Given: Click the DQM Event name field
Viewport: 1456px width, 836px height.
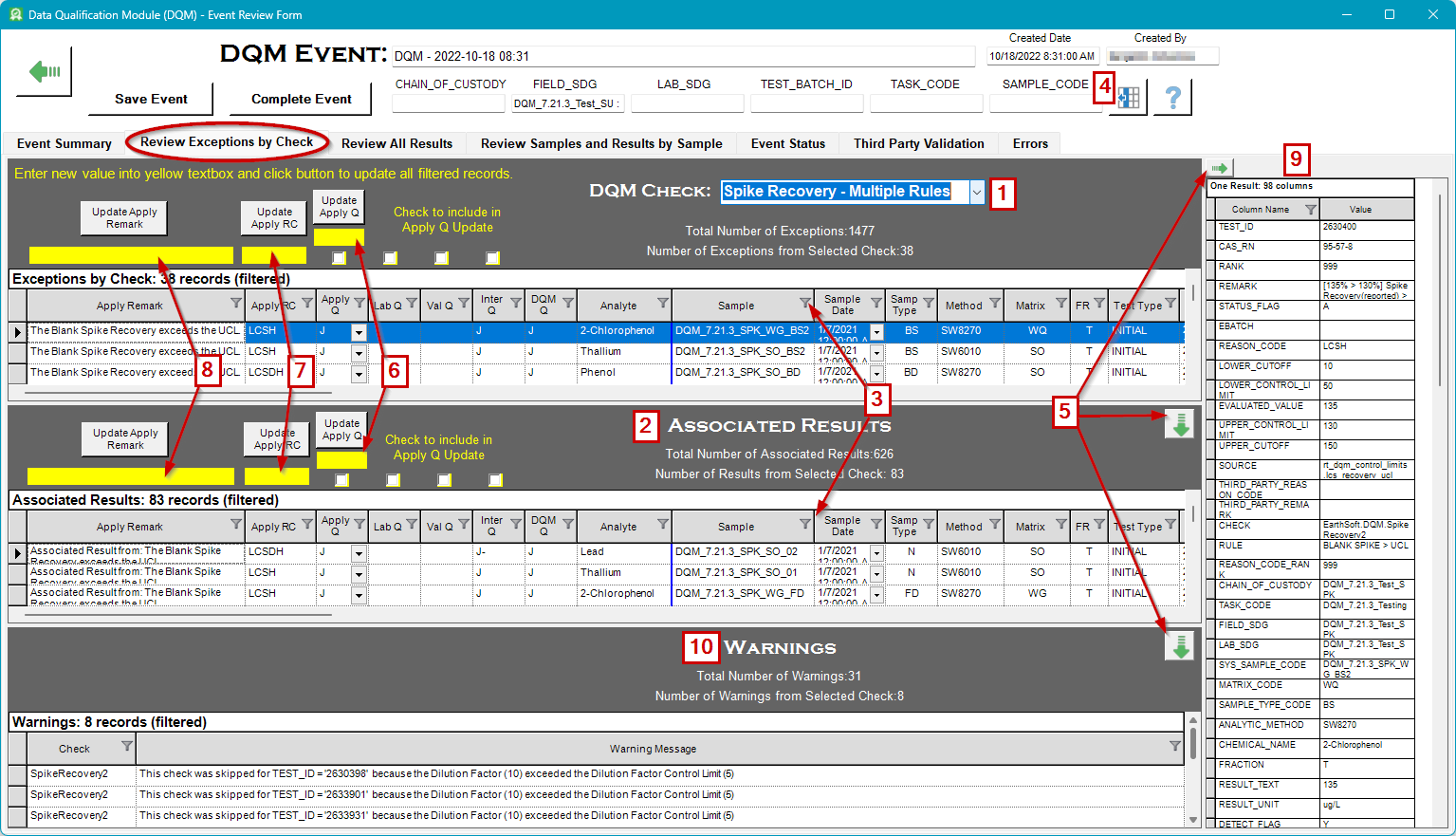Looking at the screenshot, I should pos(683,56).
